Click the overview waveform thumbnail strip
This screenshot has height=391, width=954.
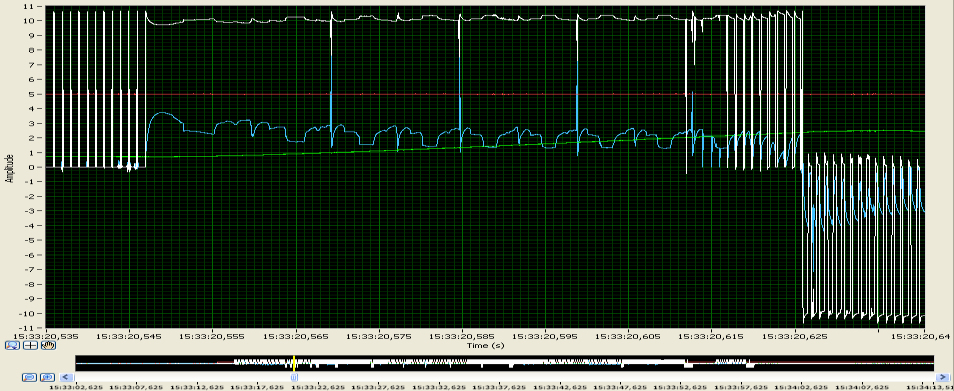[x=504, y=363]
